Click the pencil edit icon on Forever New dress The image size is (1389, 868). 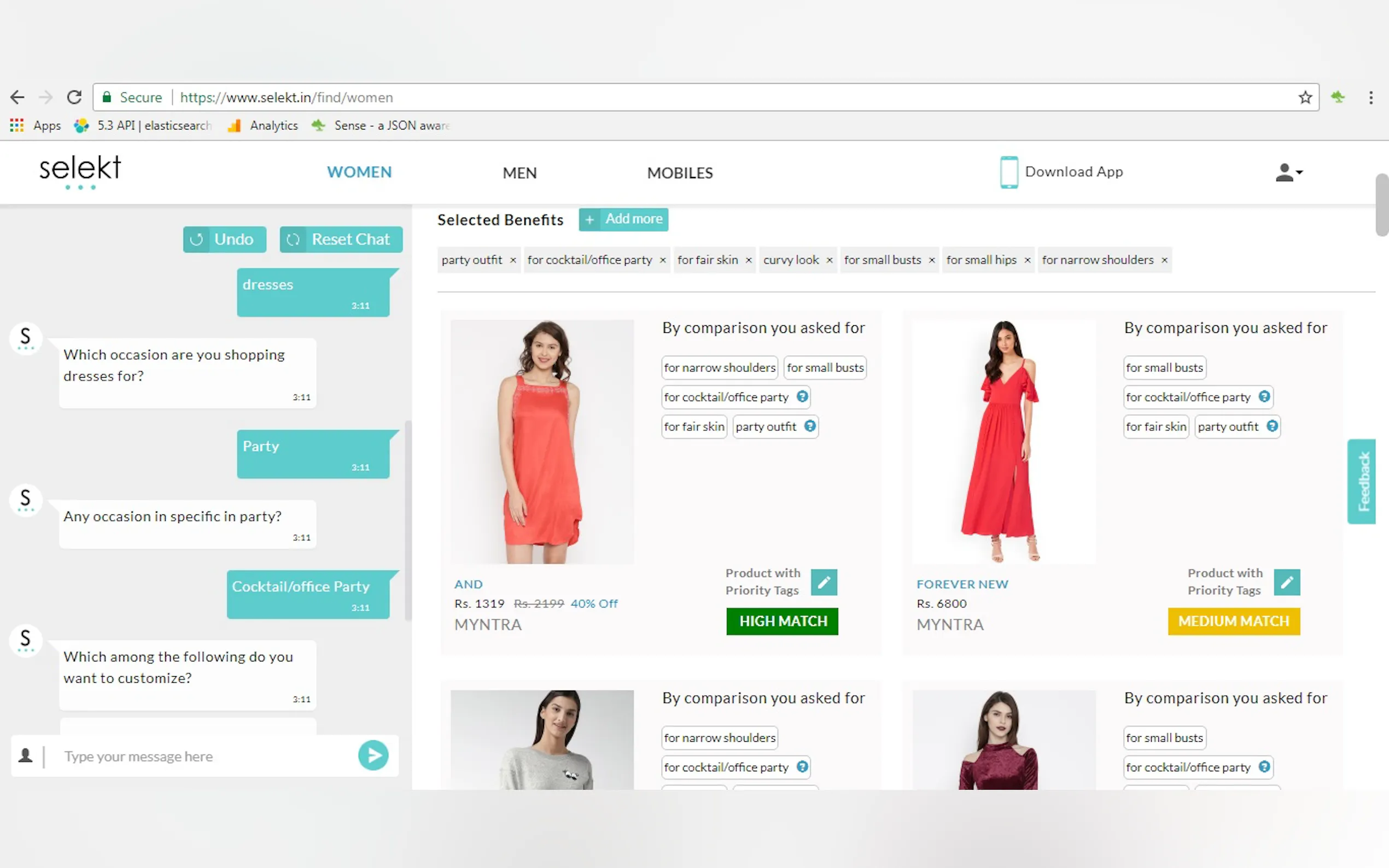tap(1286, 582)
